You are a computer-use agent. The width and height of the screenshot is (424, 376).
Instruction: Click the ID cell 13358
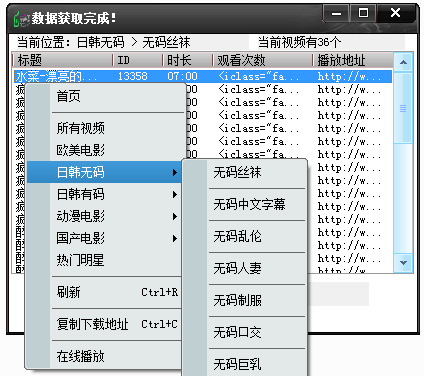coord(132,76)
